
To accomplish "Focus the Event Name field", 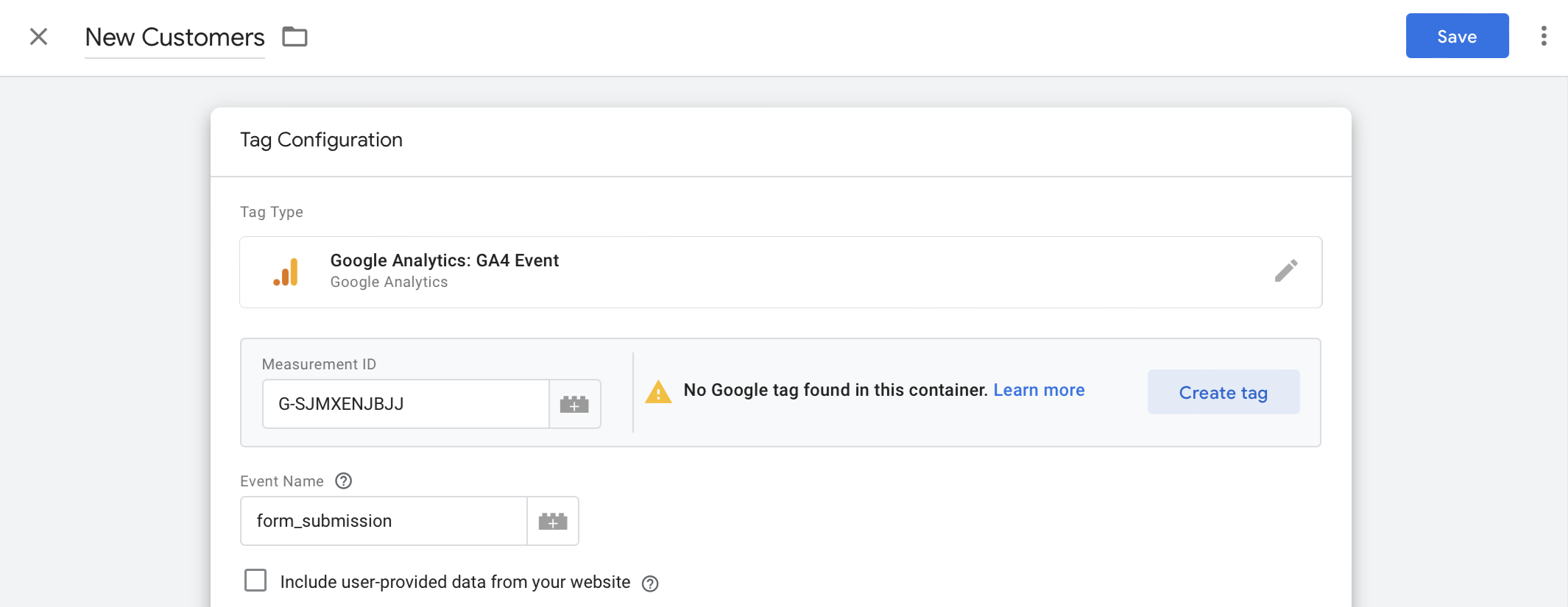I will tap(384, 521).
